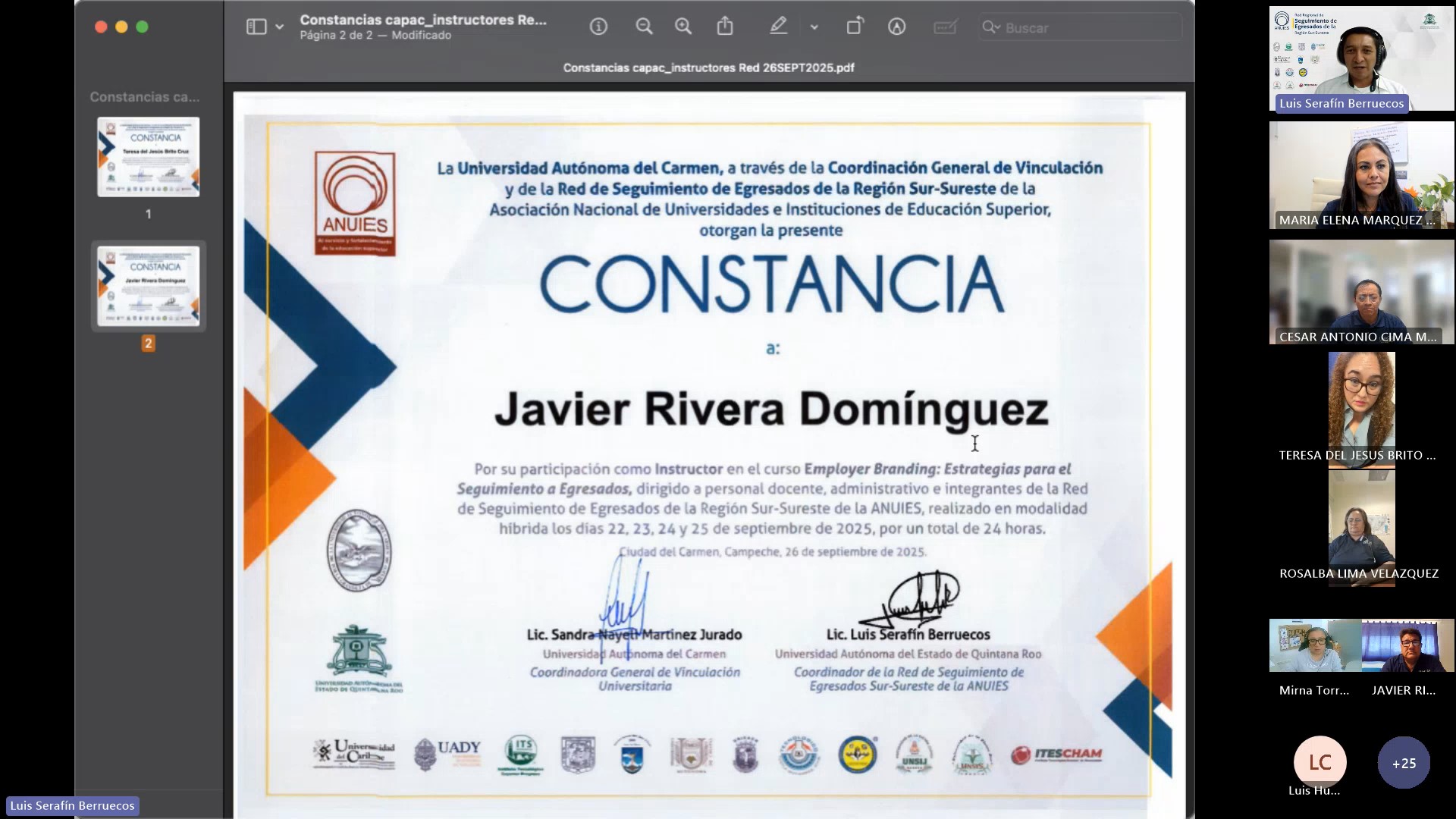Rotate the page with rotate icon
Screen dimensions: 1456x819
click(x=855, y=27)
